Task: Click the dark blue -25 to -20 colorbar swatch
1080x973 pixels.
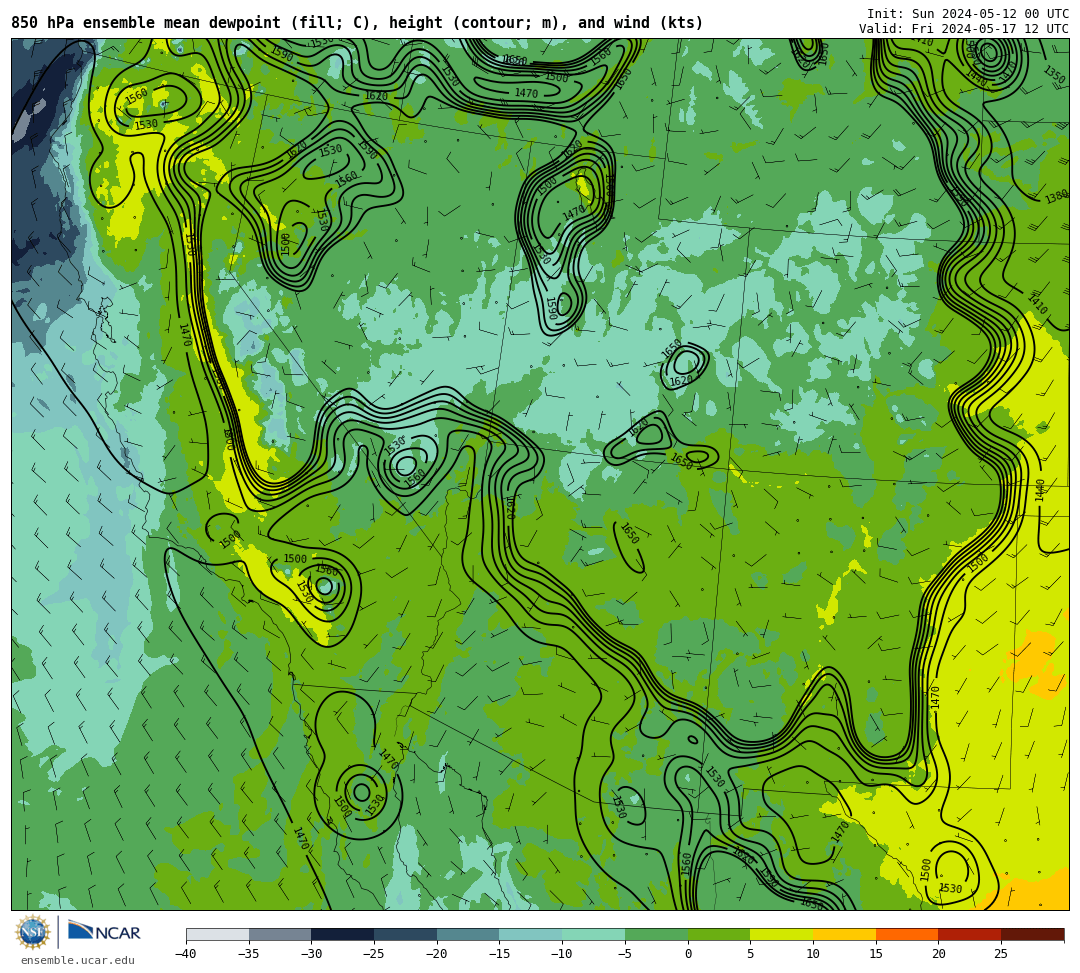Action: (x=406, y=934)
